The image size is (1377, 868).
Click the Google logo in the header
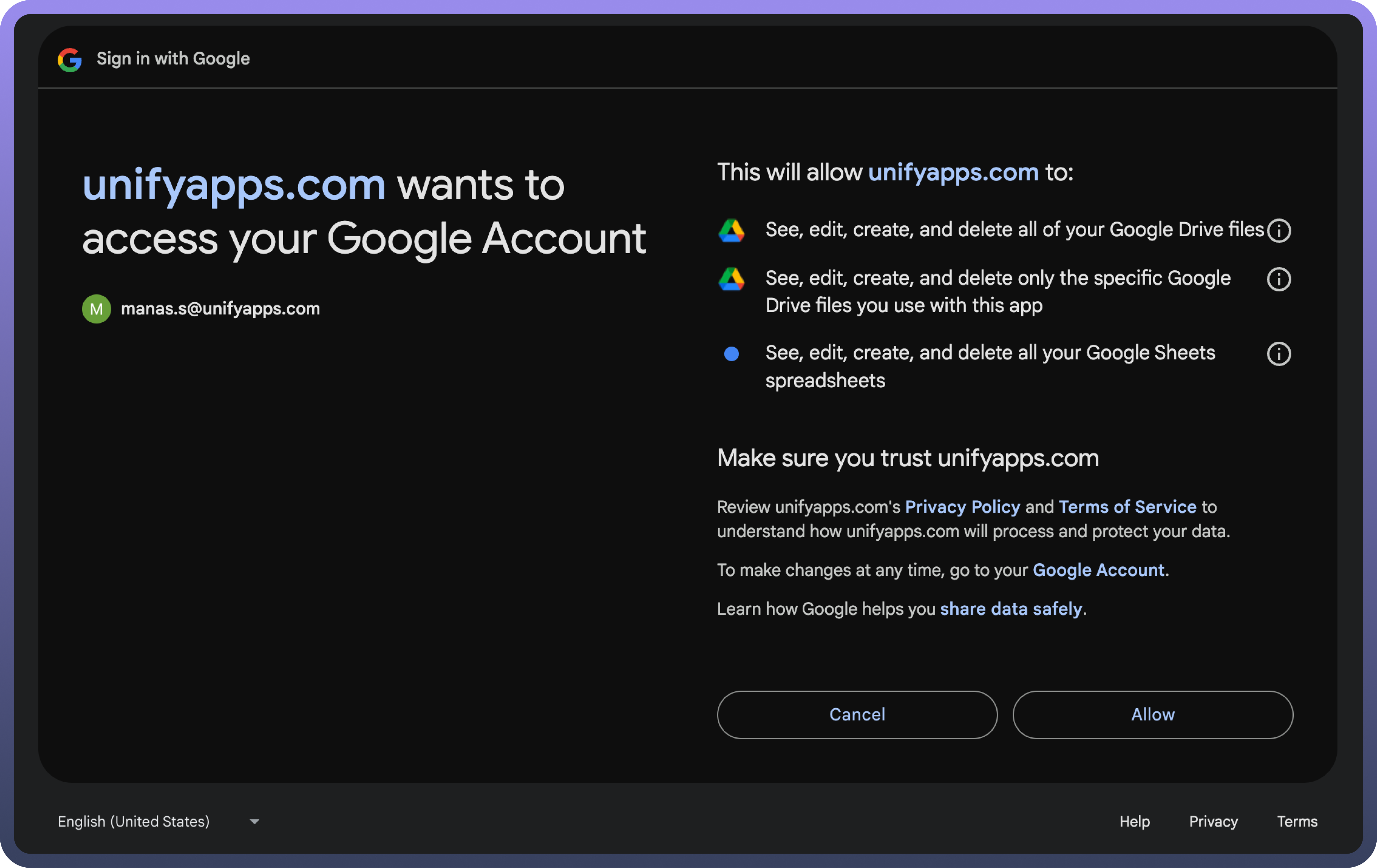click(x=70, y=59)
